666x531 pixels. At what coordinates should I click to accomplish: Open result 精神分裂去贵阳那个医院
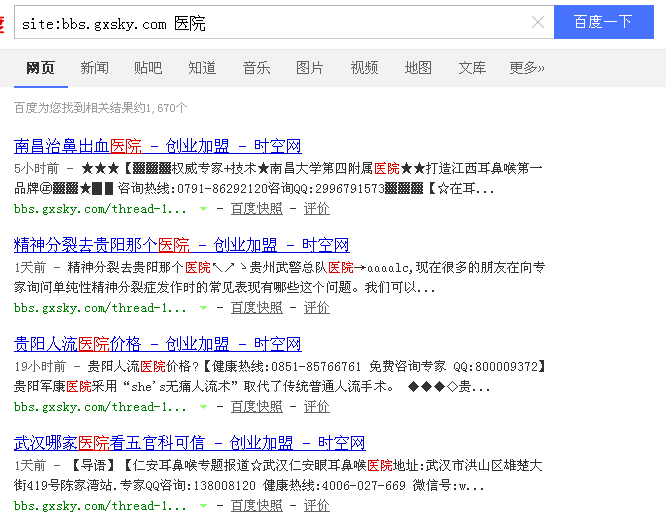click(182, 245)
